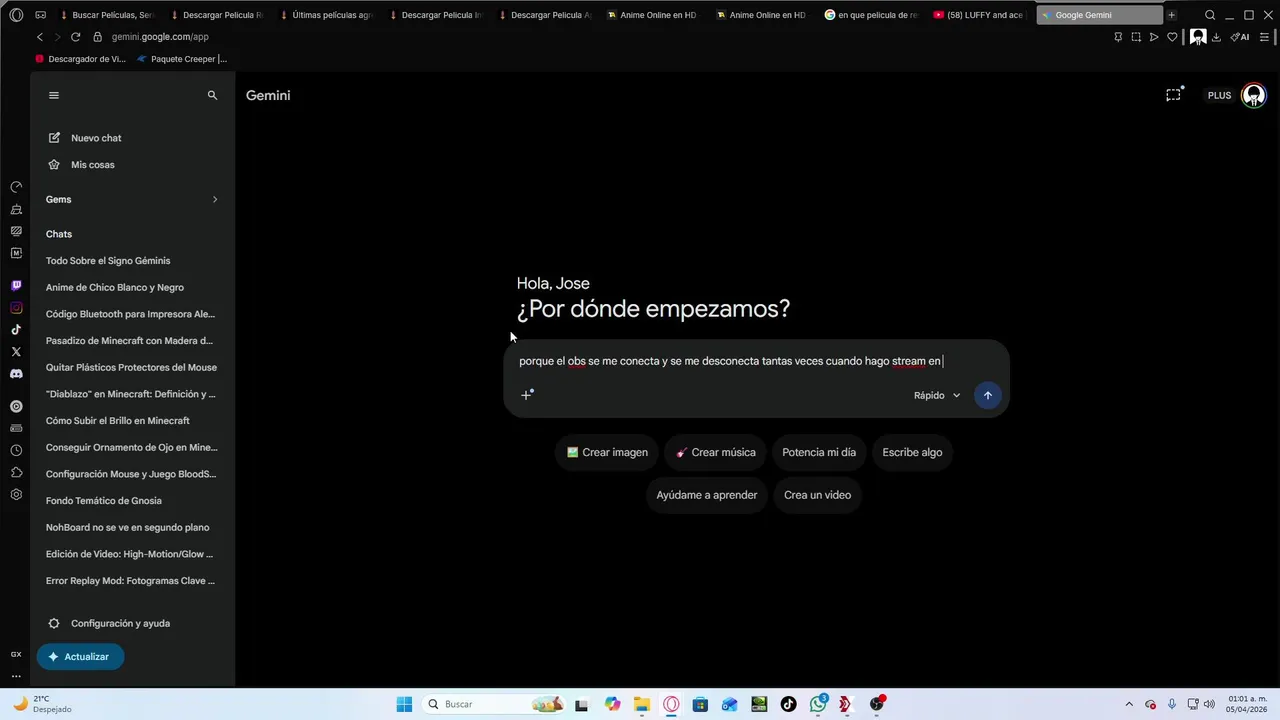The image size is (1280, 720).
Task: Open chat Quitar Plásticos Protectores del Mouse
Action: point(131,368)
